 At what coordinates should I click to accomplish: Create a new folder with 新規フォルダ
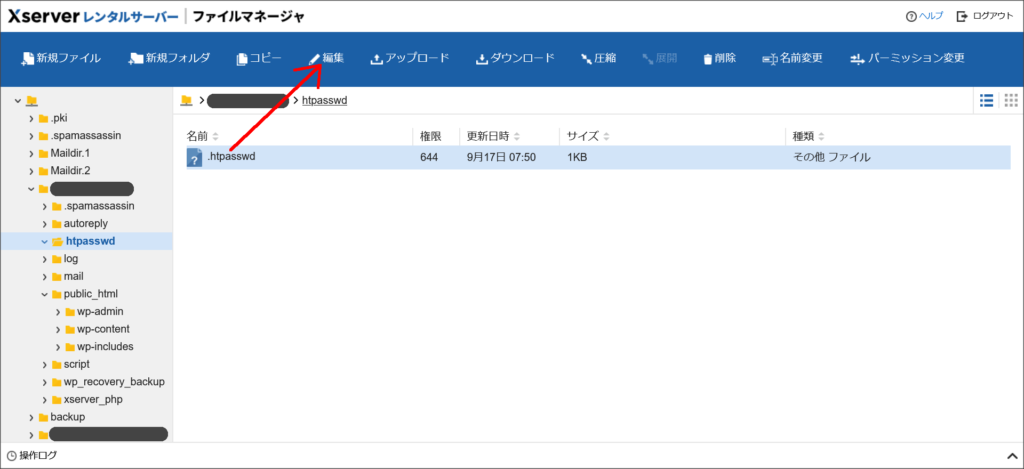(x=169, y=58)
